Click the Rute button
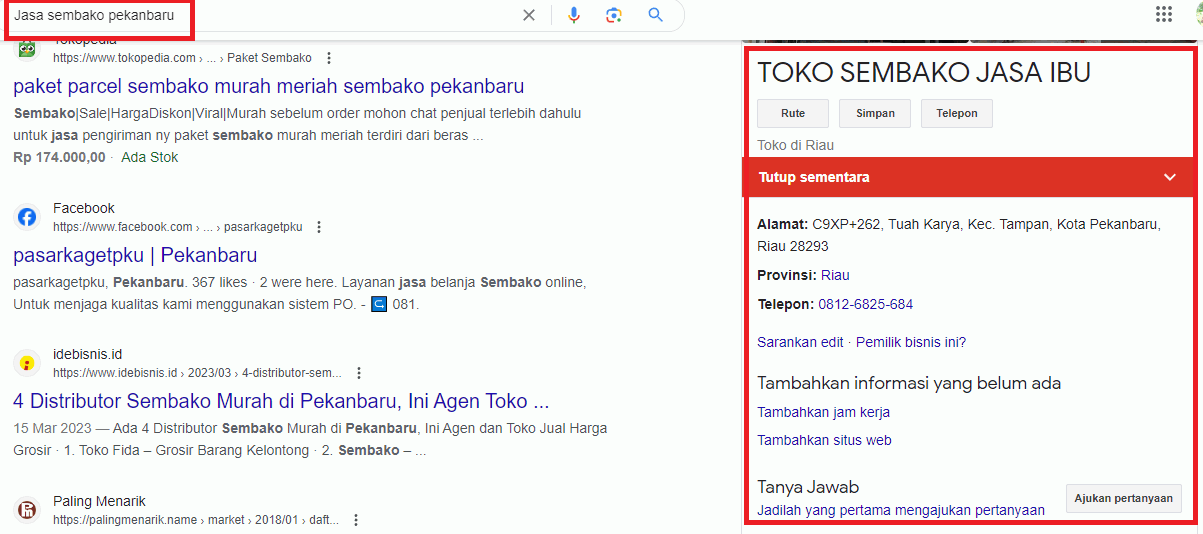The width and height of the screenshot is (1203, 534). [x=793, y=113]
